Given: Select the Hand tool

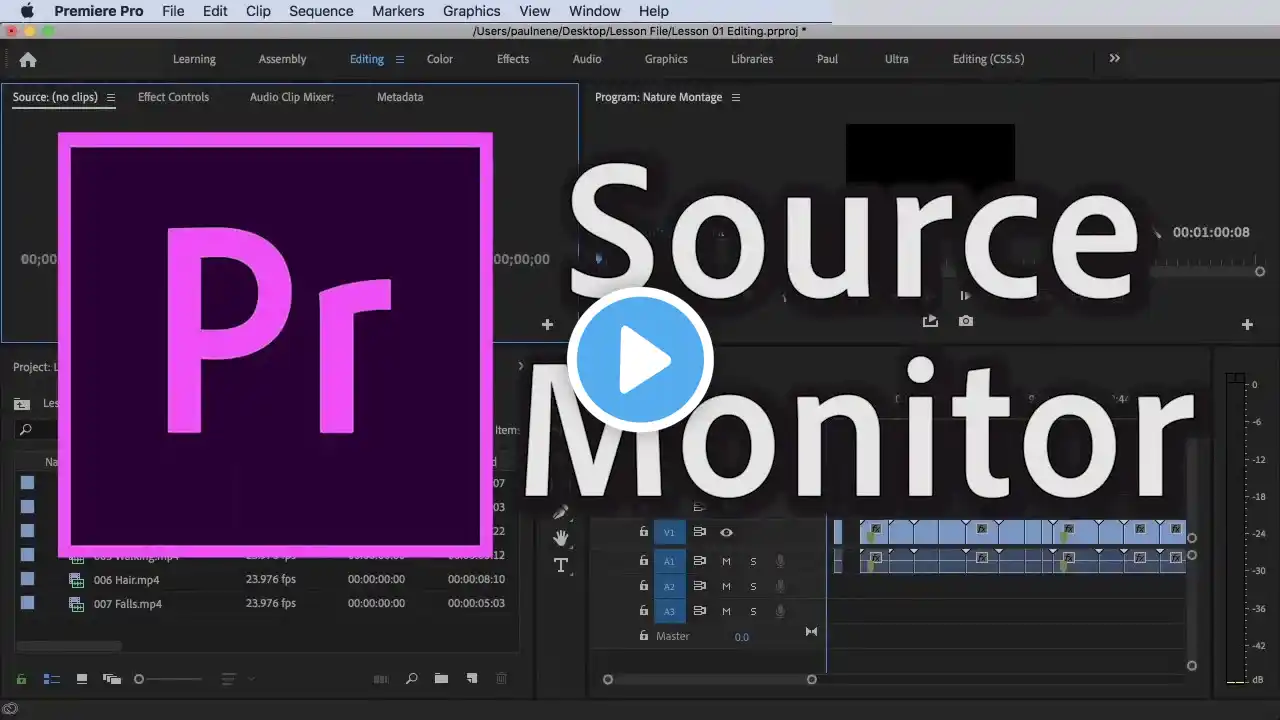Looking at the screenshot, I should pos(561,538).
